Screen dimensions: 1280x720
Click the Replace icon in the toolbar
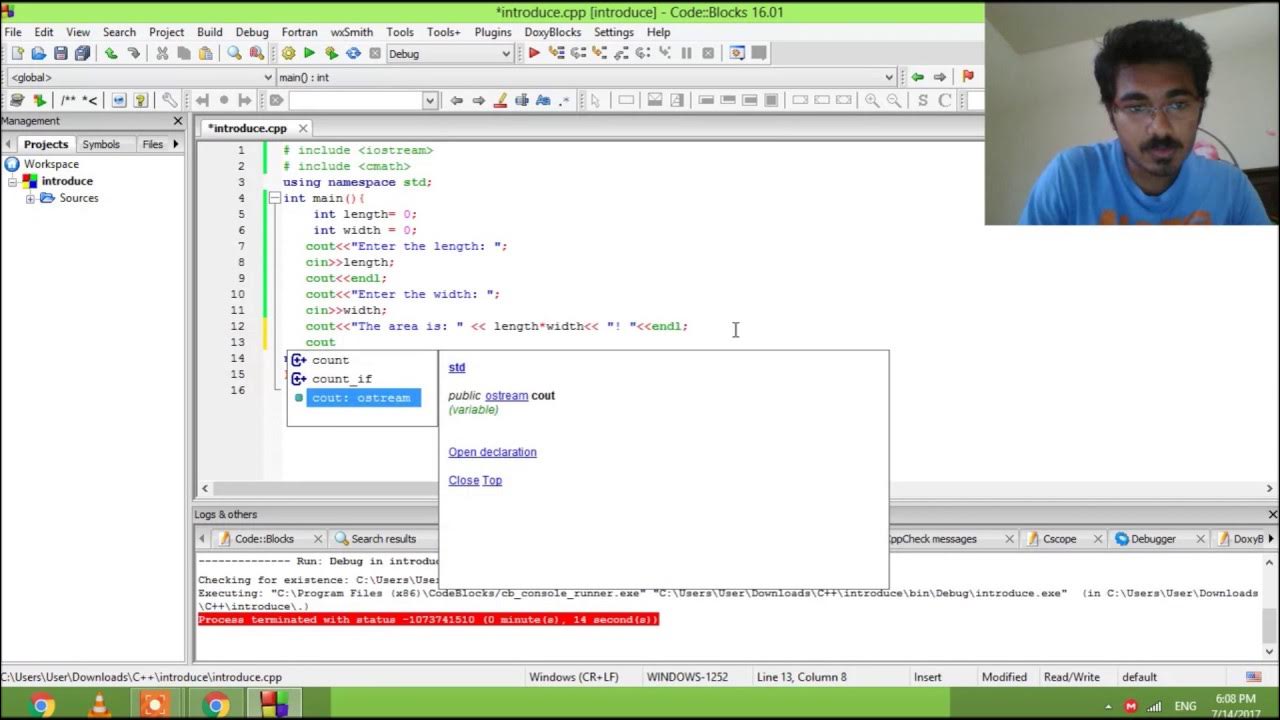(256, 54)
